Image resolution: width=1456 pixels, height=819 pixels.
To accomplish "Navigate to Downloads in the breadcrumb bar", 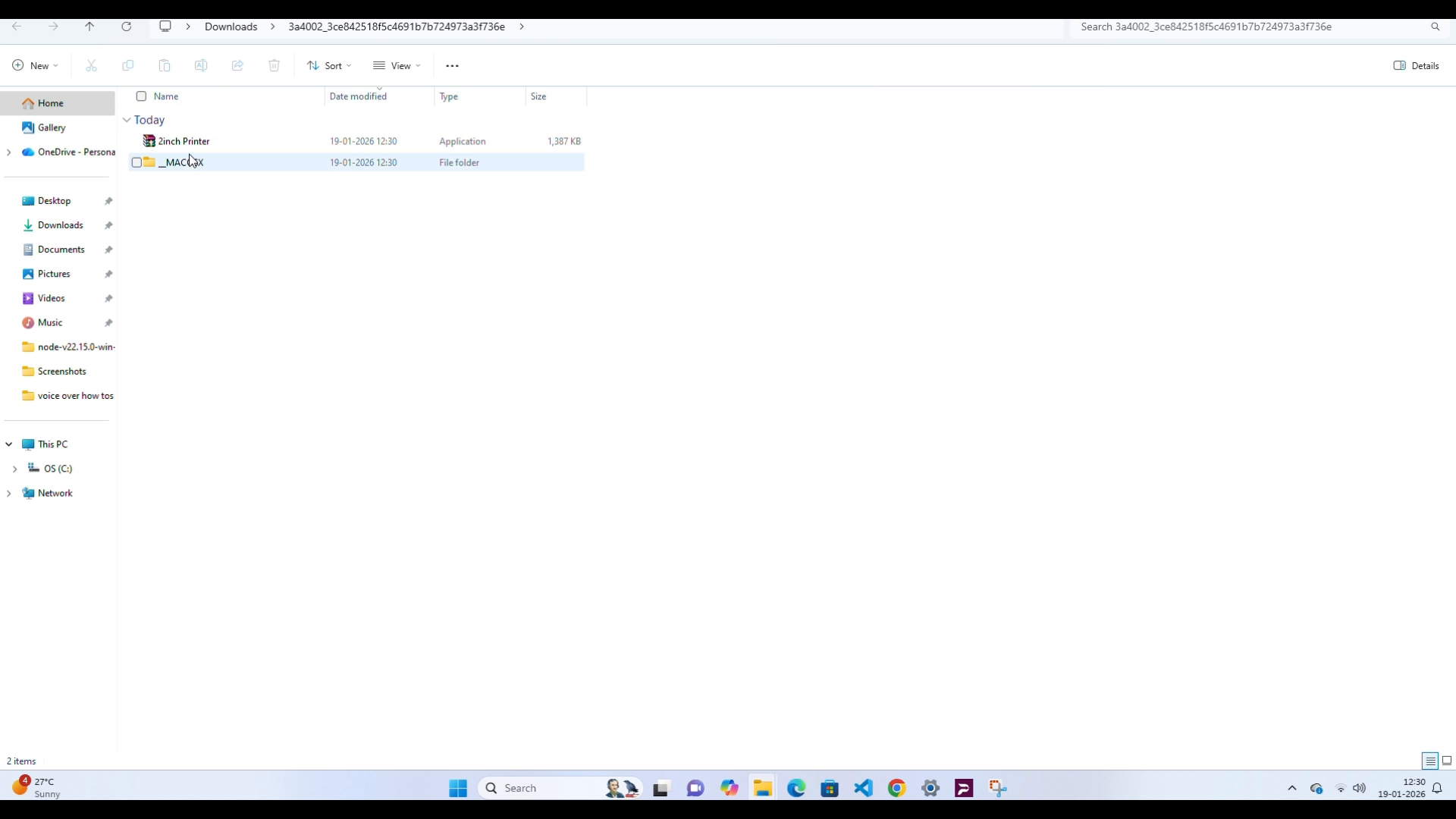I will pos(231,27).
